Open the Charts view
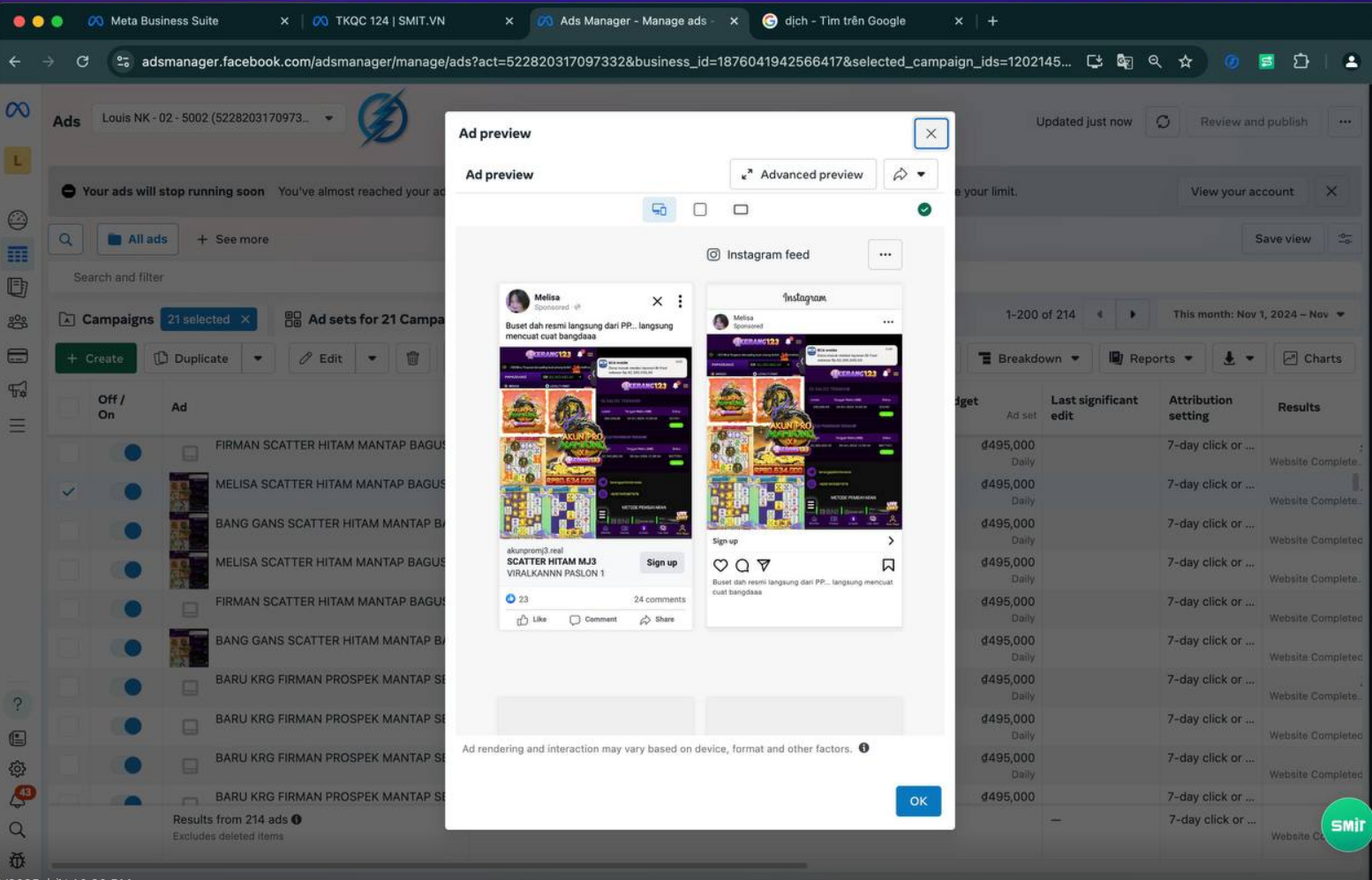 pos(1313,358)
